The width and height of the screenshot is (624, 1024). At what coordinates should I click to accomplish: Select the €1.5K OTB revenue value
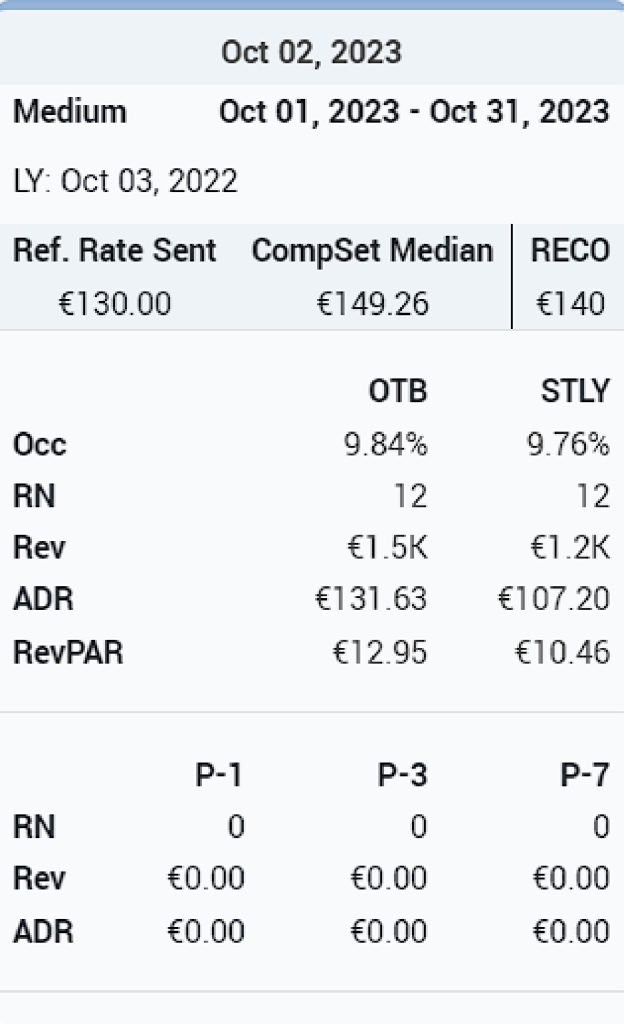[x=388, y=547]
